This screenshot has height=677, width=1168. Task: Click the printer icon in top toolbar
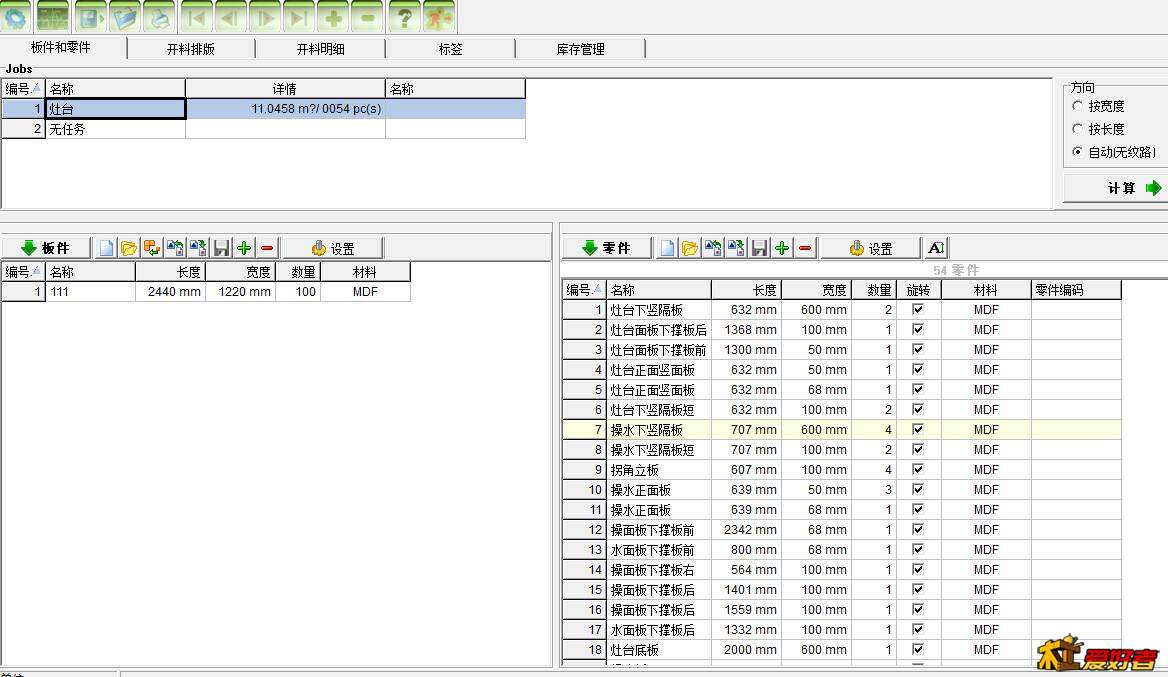click(x=158, y=17)
